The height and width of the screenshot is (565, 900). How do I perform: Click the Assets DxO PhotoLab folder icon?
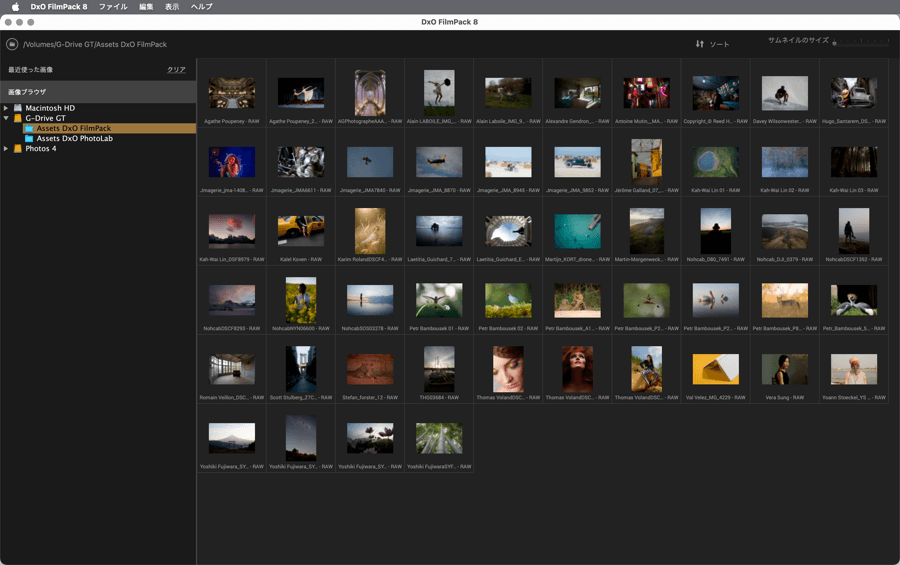pos(29,139)
